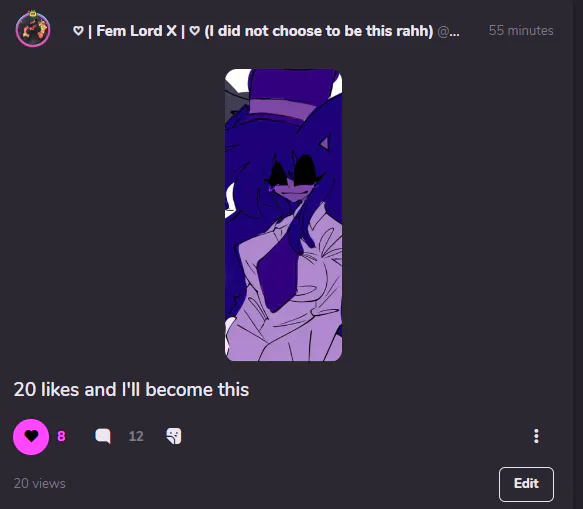Click the 20 views label
Screen dimensions: 583x509
[x=39, y=483]
